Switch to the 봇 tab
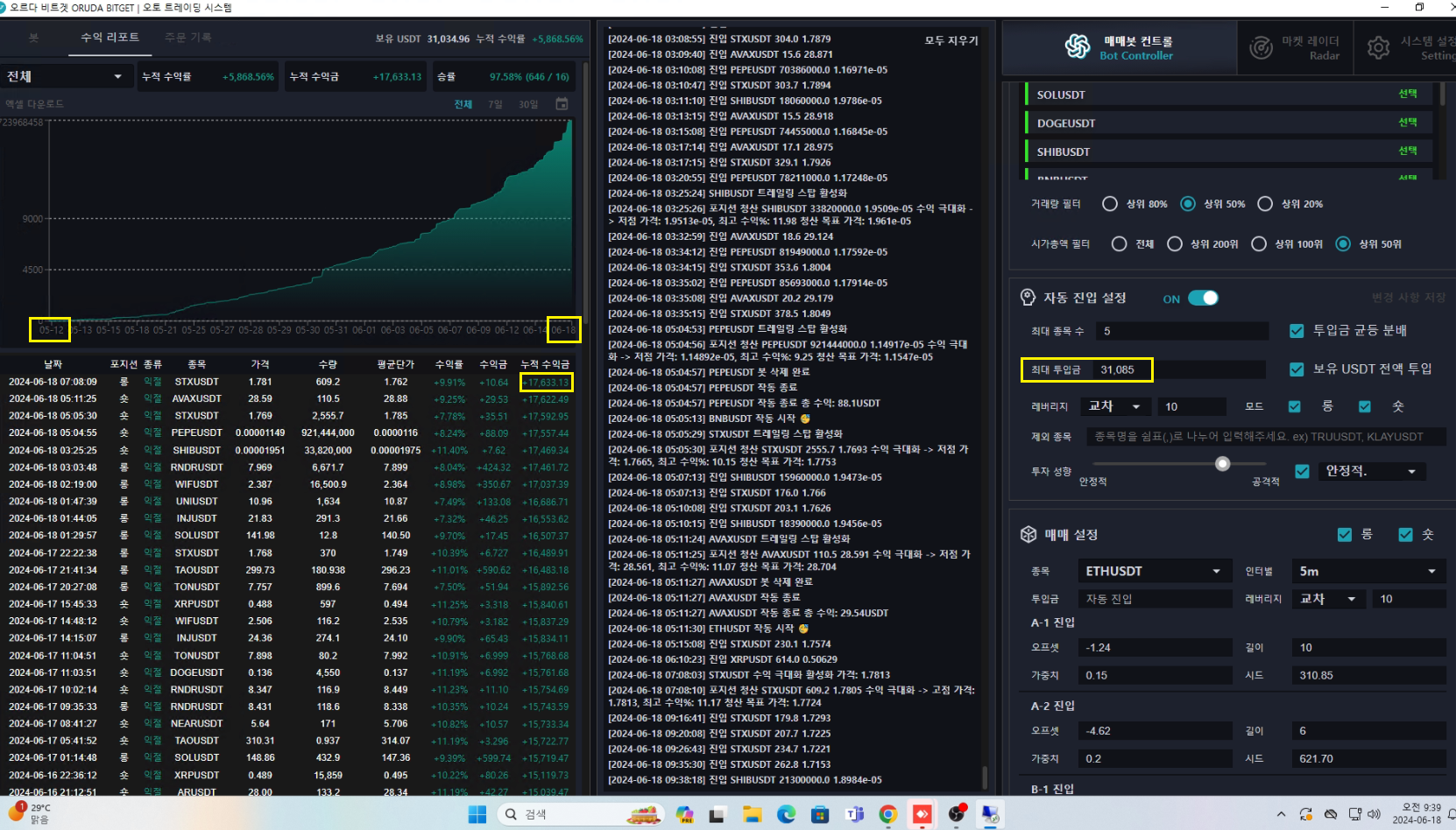This screenshot has width=1456, height=830. click(33, 38)
